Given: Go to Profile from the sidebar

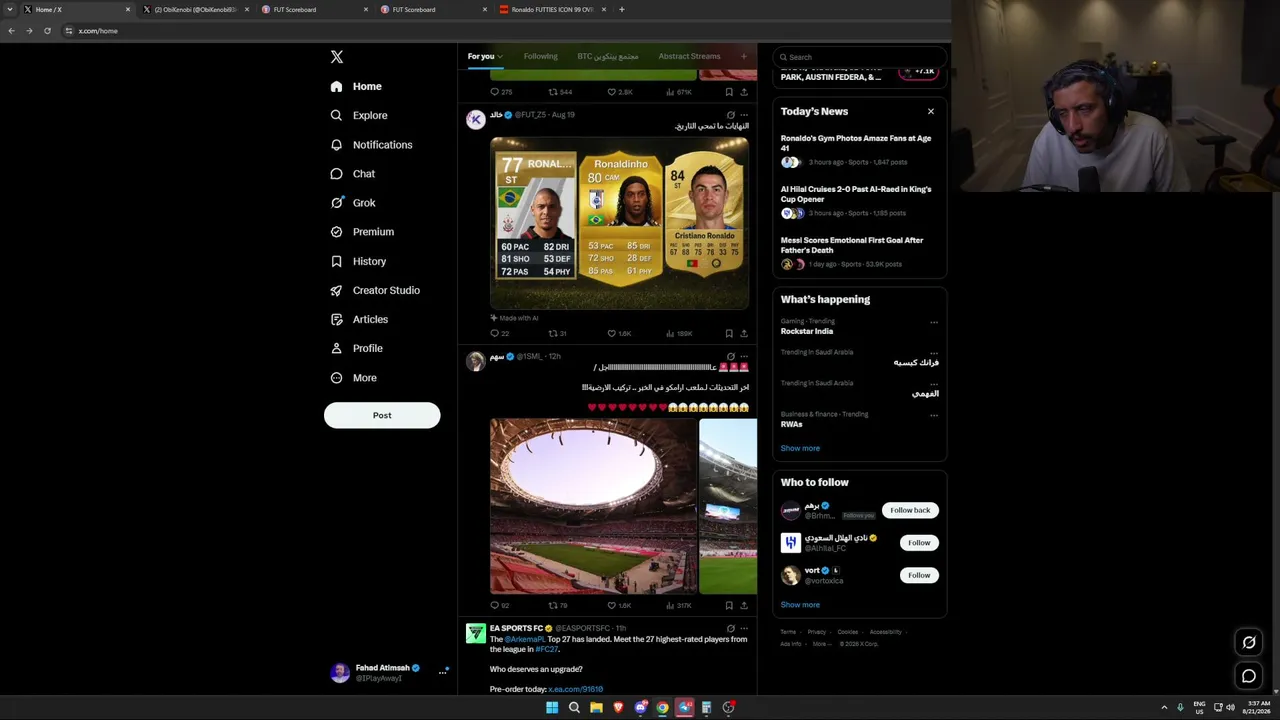Looking at the screenshot, I should coord(357,348).
